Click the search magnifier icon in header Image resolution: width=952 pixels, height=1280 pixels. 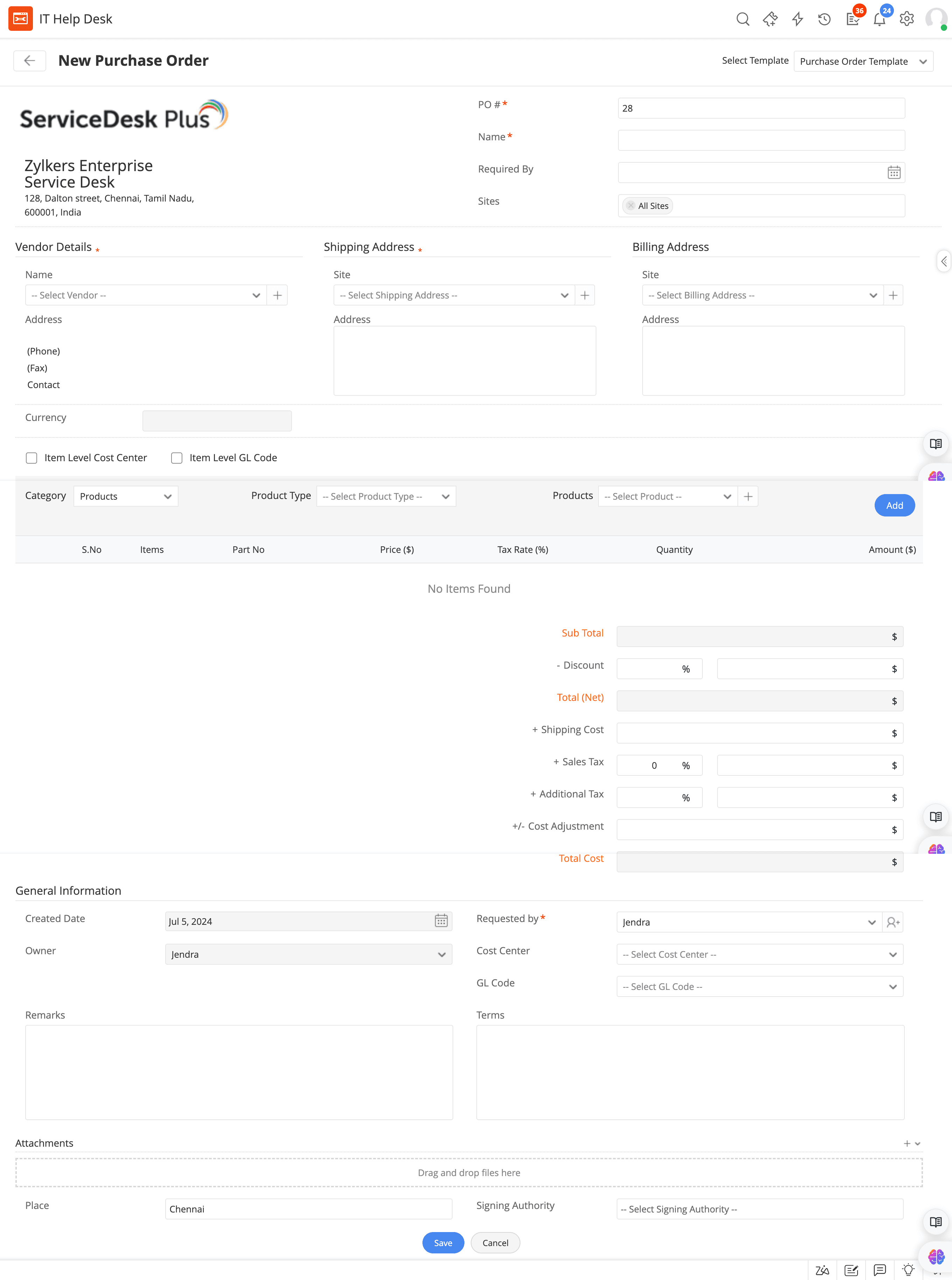[x=743, y=19]
